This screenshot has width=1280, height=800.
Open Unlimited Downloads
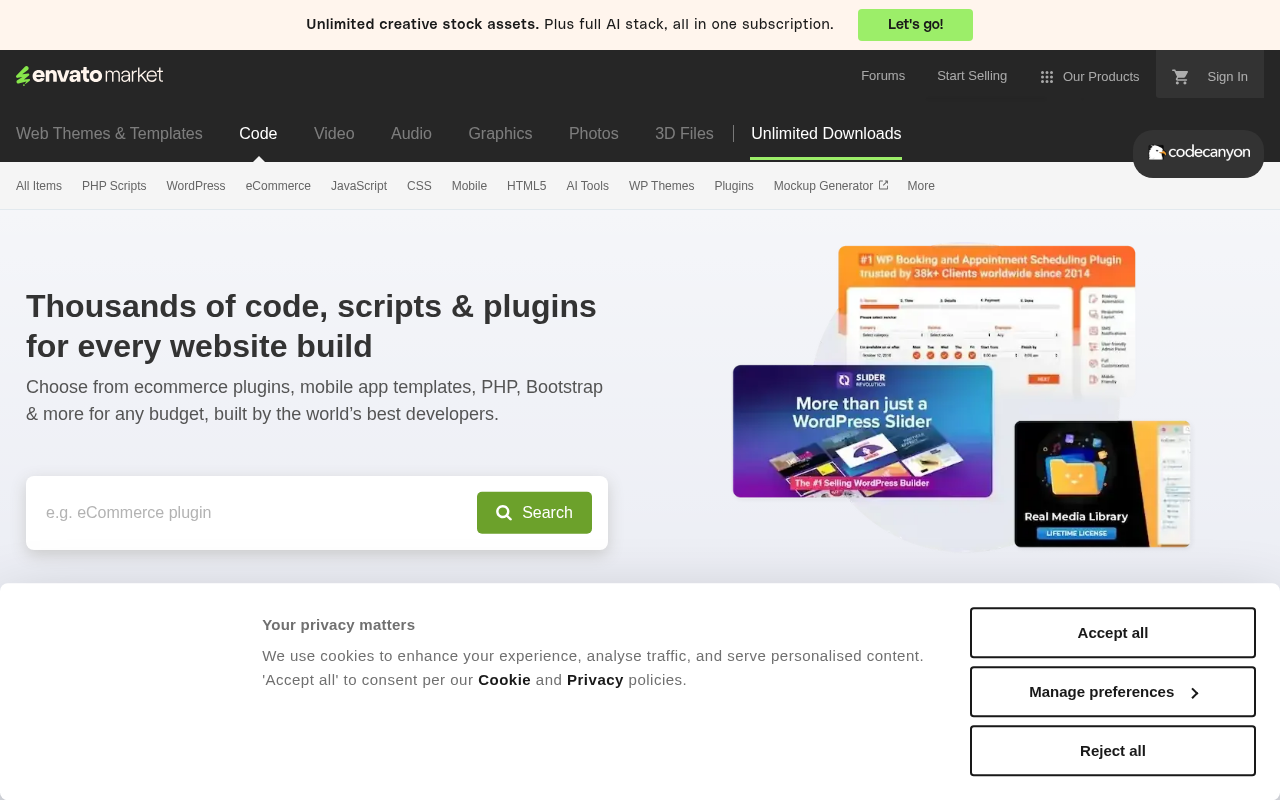pos(826,134)
